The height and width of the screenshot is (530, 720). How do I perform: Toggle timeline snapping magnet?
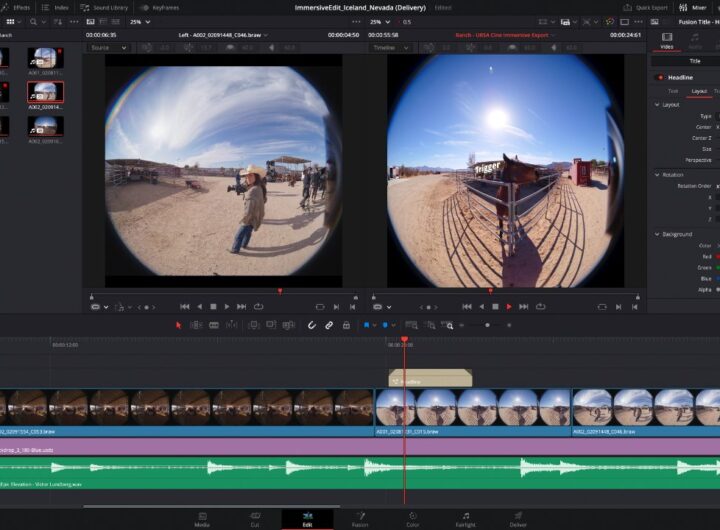point(311,325)
